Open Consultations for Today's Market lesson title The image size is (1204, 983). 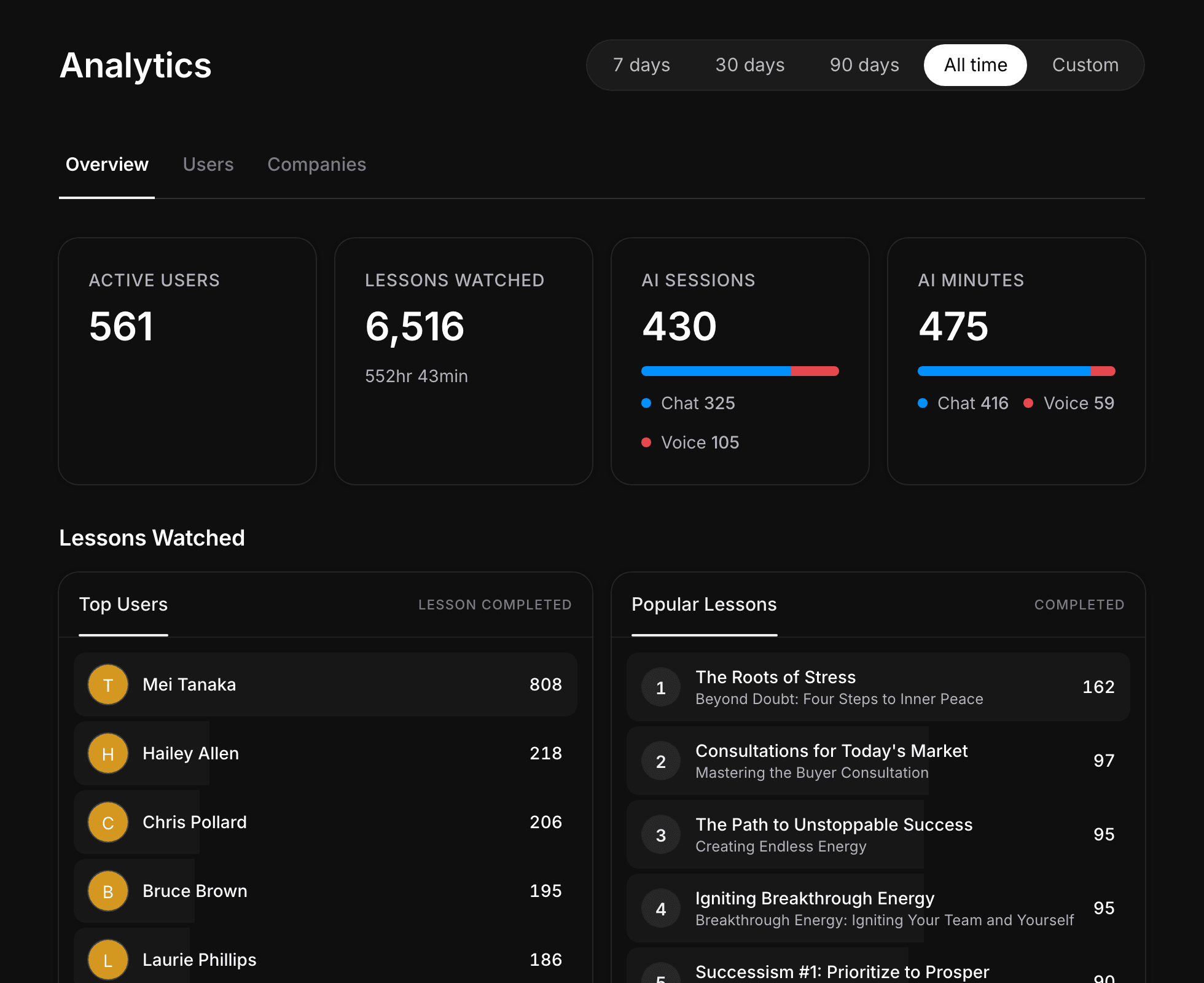click(x=832, y=751)
